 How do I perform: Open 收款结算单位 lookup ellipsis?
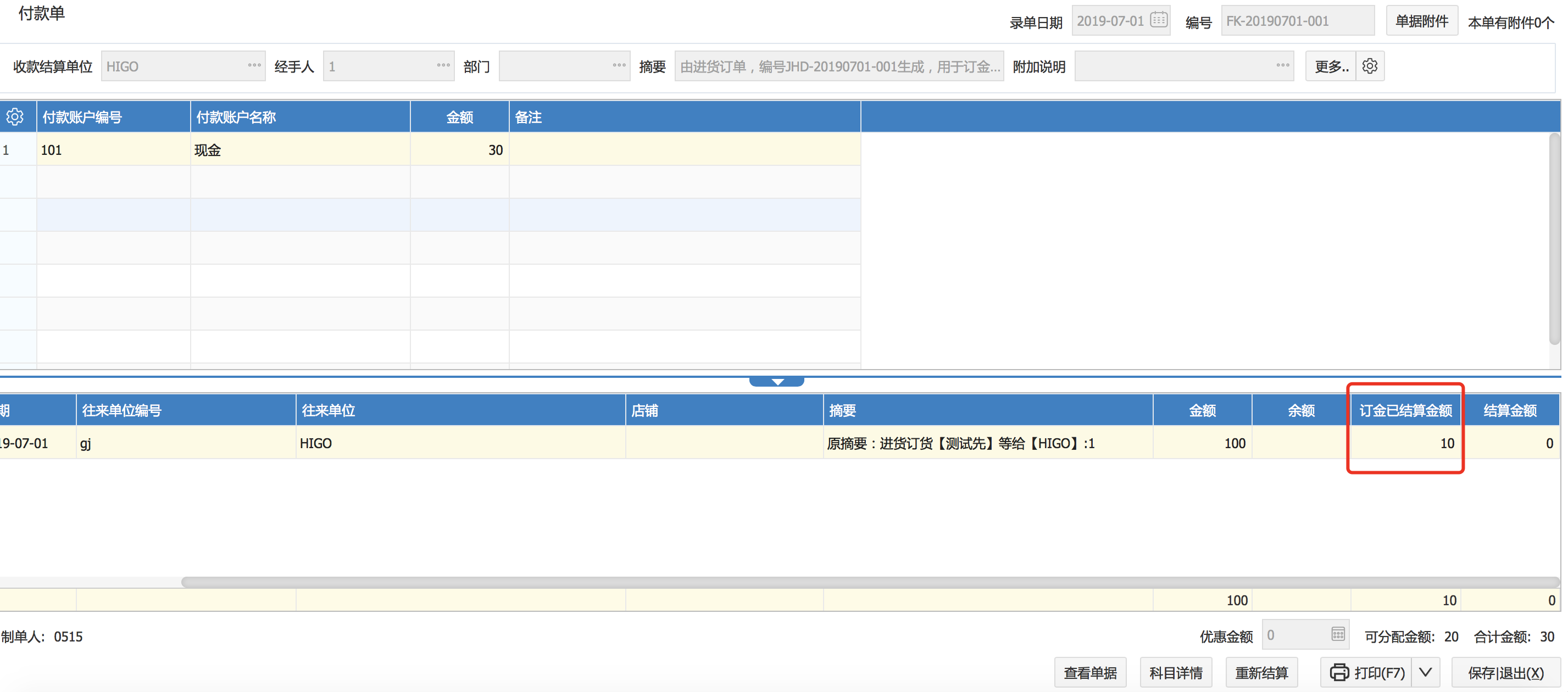click(x=254, y=65)
